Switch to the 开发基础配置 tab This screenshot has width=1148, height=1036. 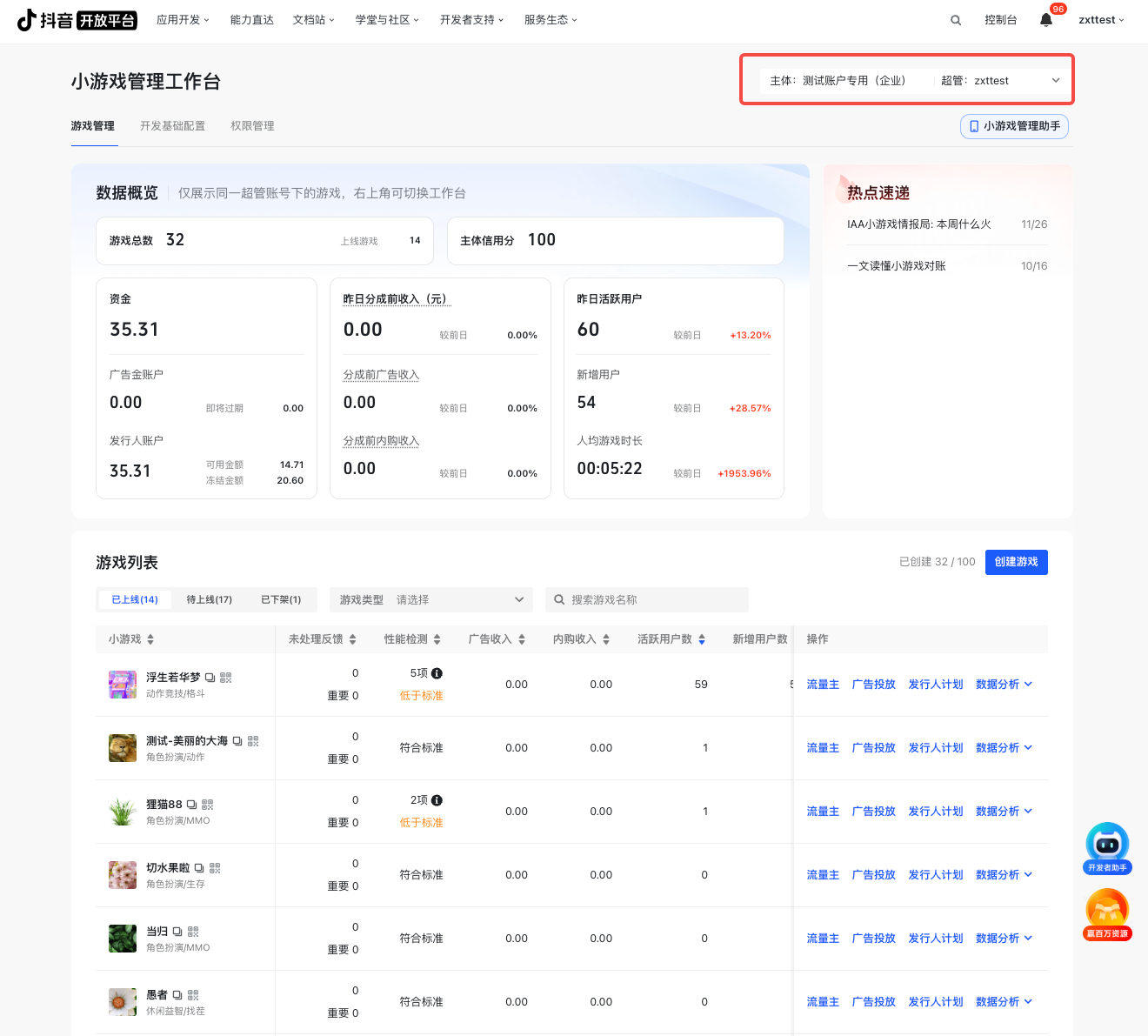click(172, 126)
